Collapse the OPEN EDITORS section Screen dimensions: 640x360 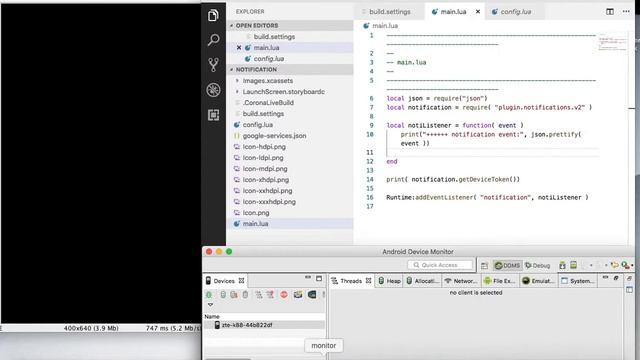point(231,25)
